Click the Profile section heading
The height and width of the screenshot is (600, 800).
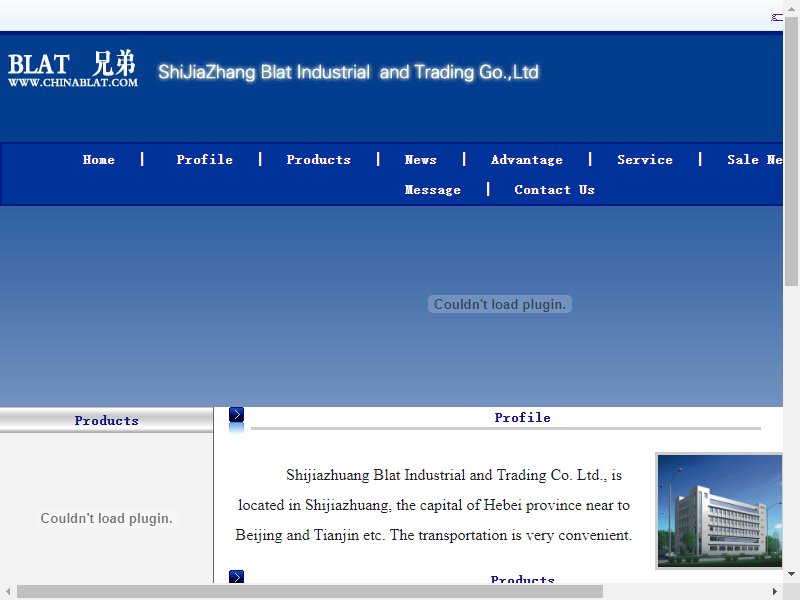tap(522, 418)
